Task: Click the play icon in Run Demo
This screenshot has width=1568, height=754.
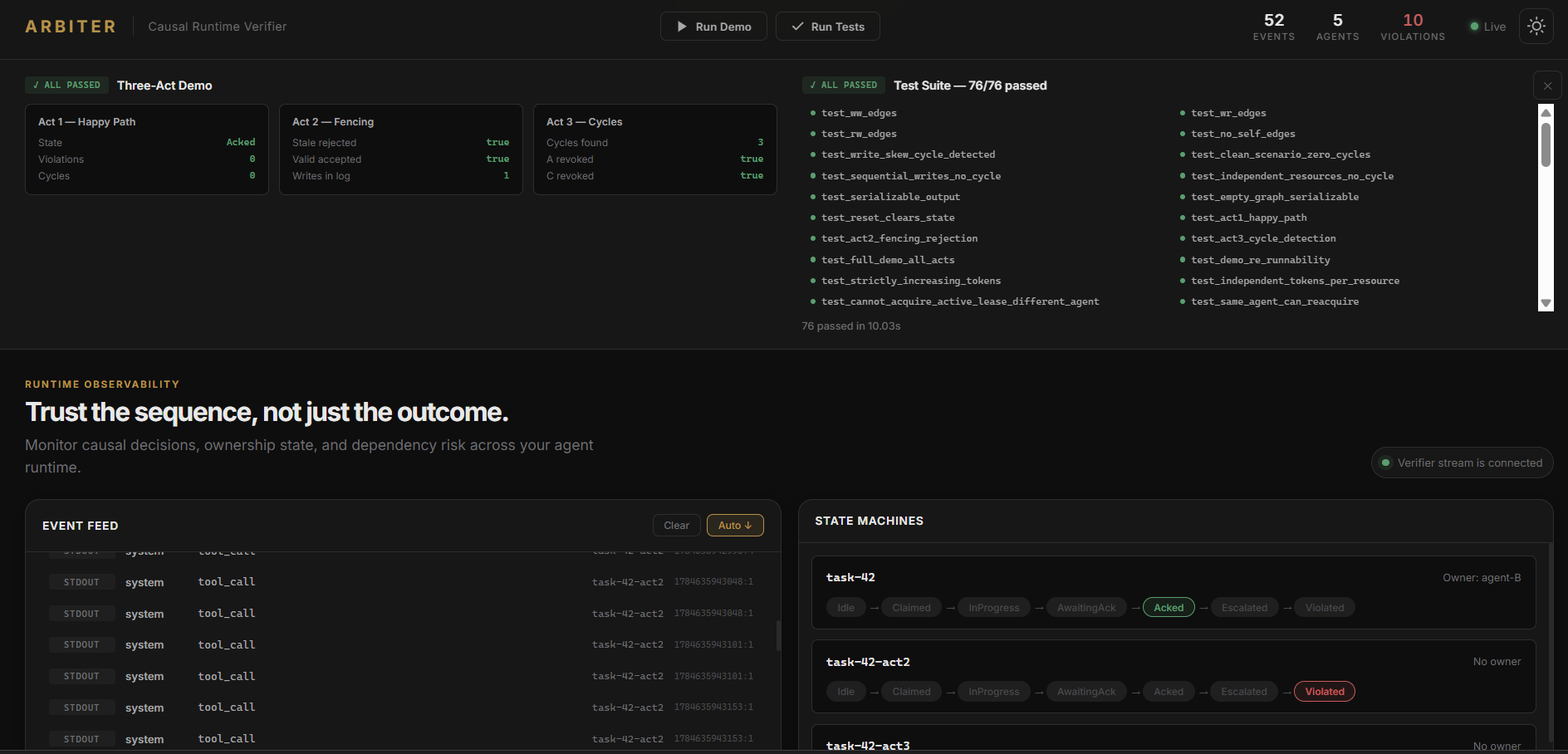Action: [x=682, y=27]
